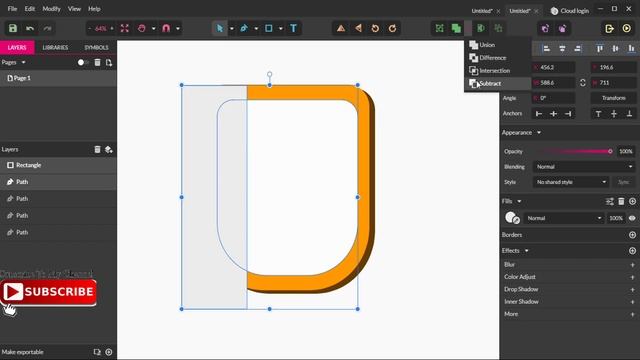Select the Pointer tool

[220, 28]
